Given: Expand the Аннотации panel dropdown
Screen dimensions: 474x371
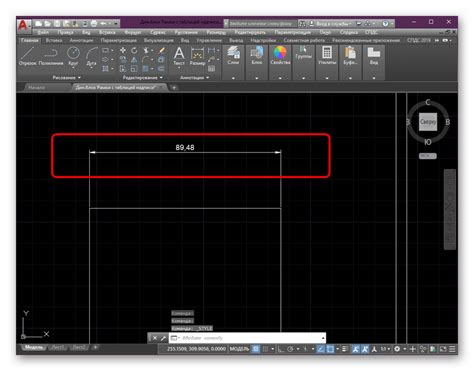Looking at the screenshot, I should 195,78.
